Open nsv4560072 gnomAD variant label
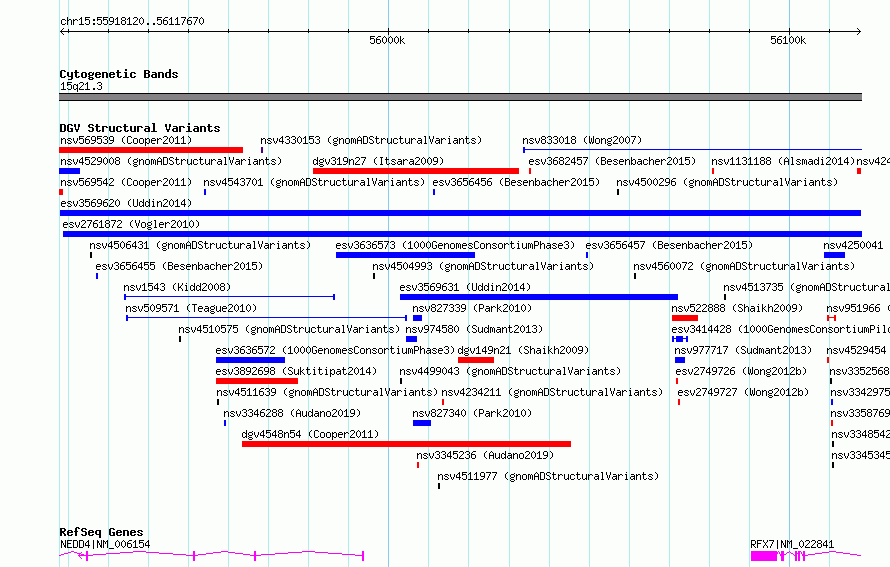The height and width of the screenshot is (567, 890). pos(744,266)
